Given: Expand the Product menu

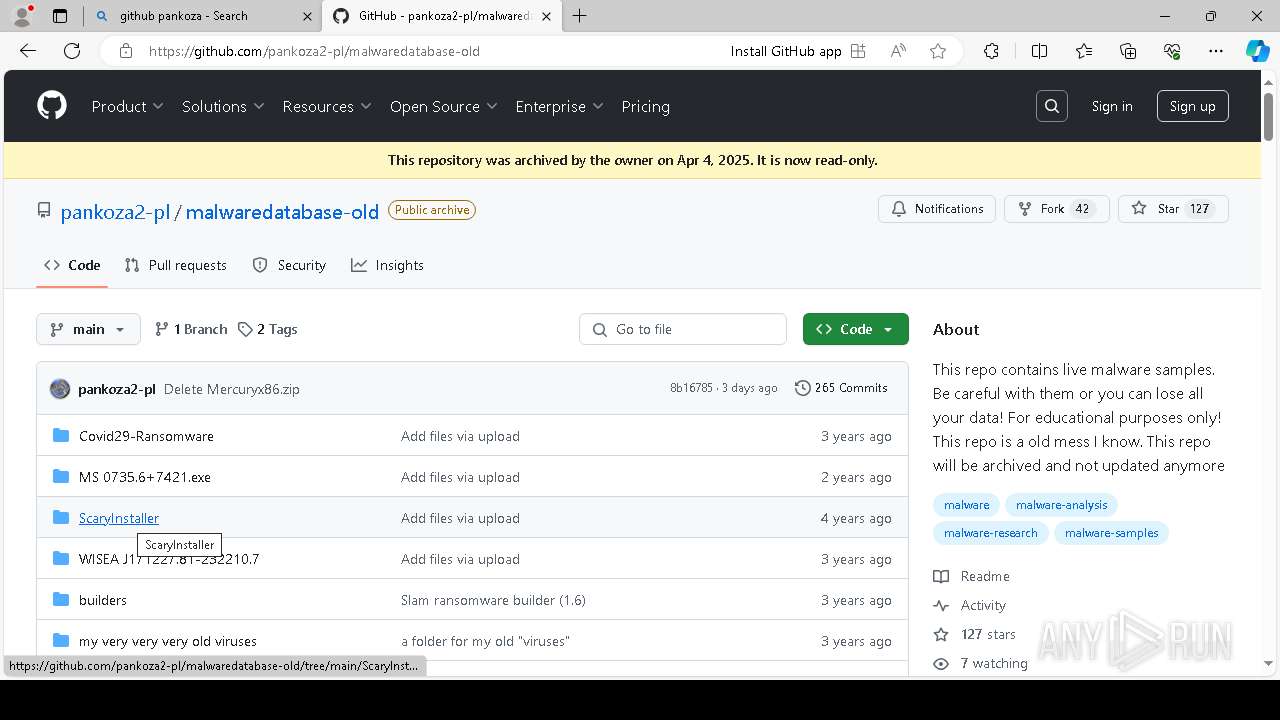Looking at the screenshot, I should coord(127,106).
